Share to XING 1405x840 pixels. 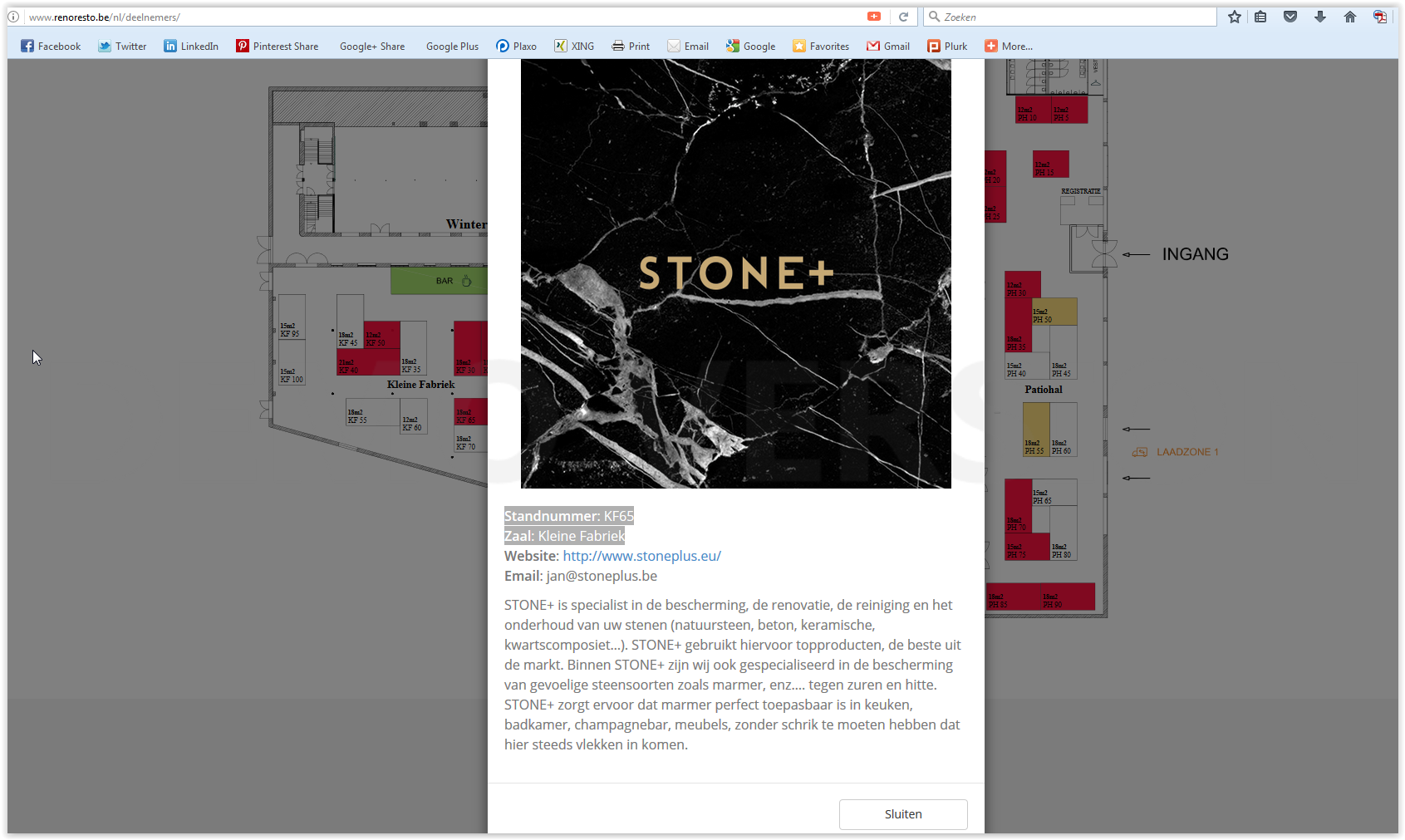coord(574,47)
